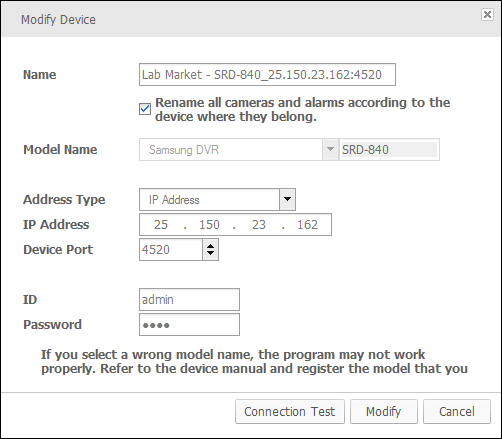Viewport: 502px width, 439px height.
Task: Confirm changes with Modify button
Action: (384, 412)
